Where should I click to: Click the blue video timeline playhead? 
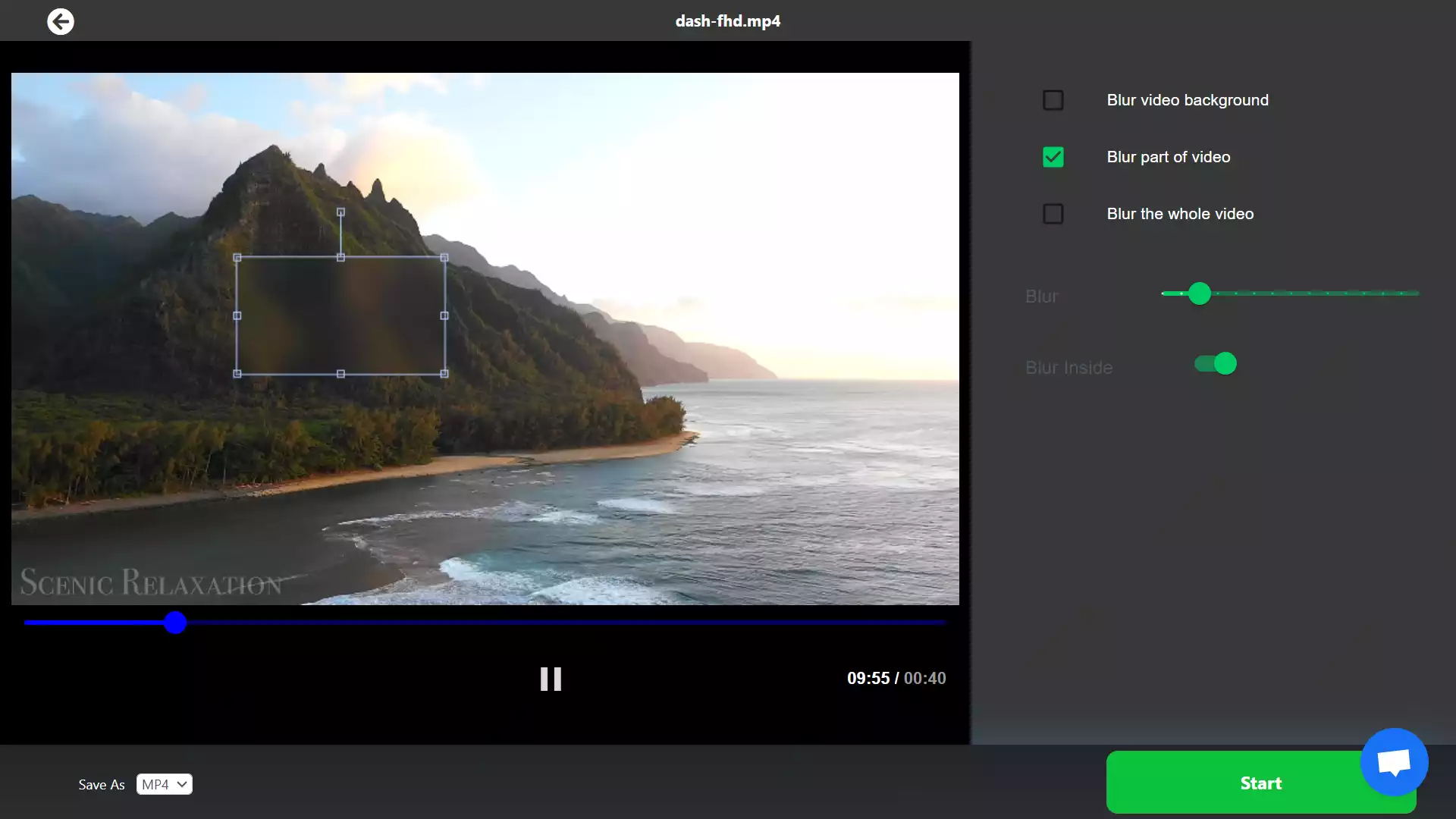175,623
